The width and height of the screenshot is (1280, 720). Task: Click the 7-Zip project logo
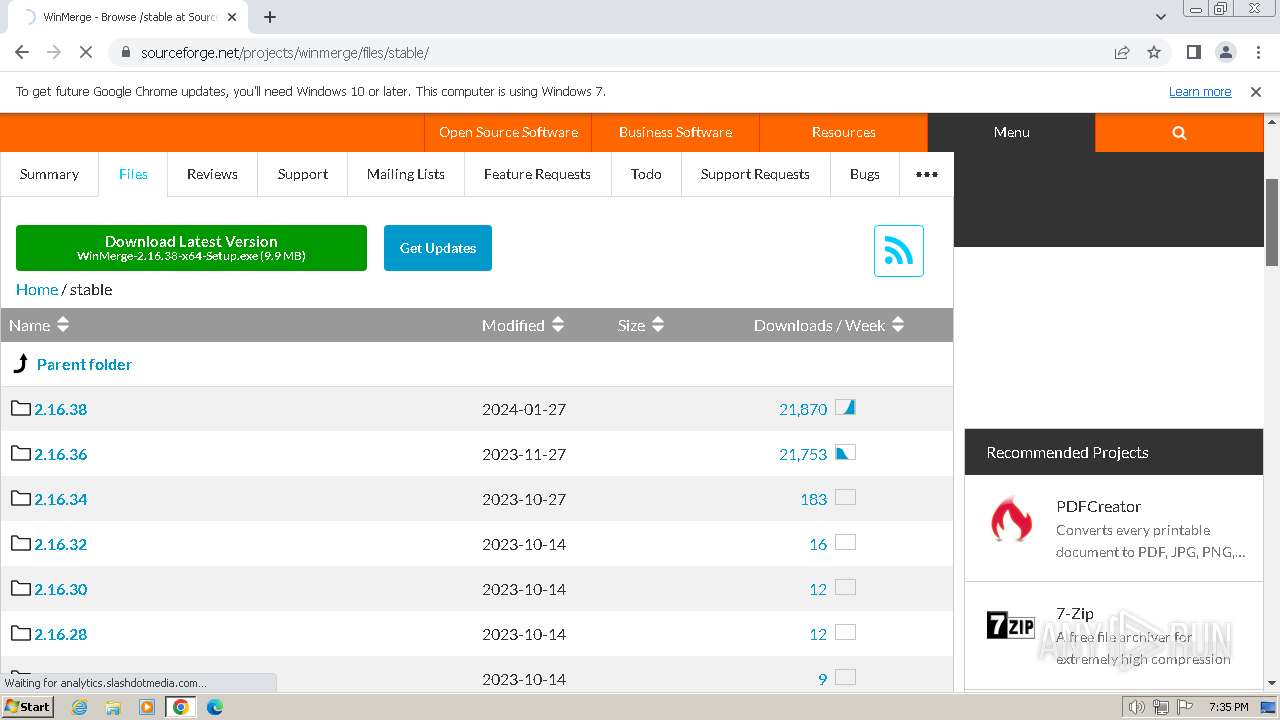click(x=1011, y=626)
